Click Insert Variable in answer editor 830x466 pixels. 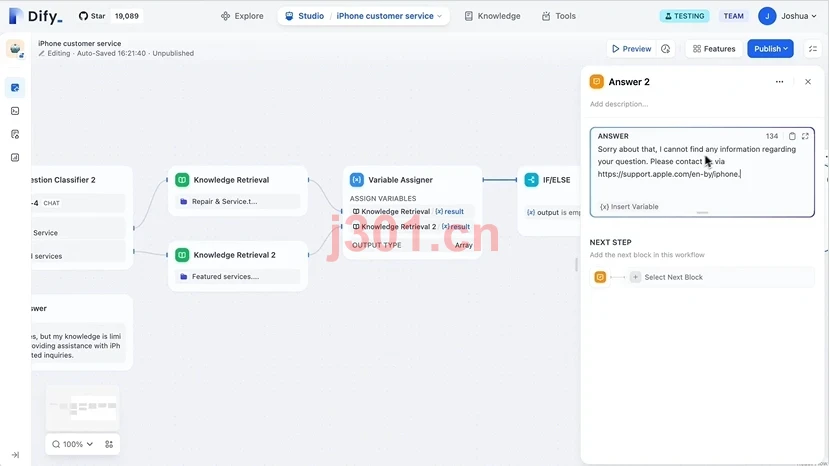pyautogui.click(x=629, y=207)
